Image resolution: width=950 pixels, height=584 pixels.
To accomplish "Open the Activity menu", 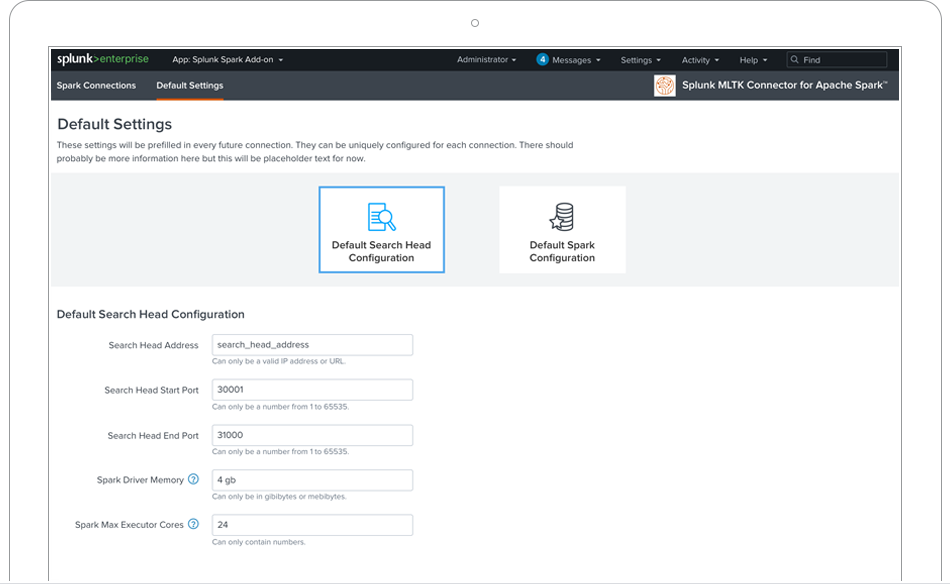I will coord(700,60).
